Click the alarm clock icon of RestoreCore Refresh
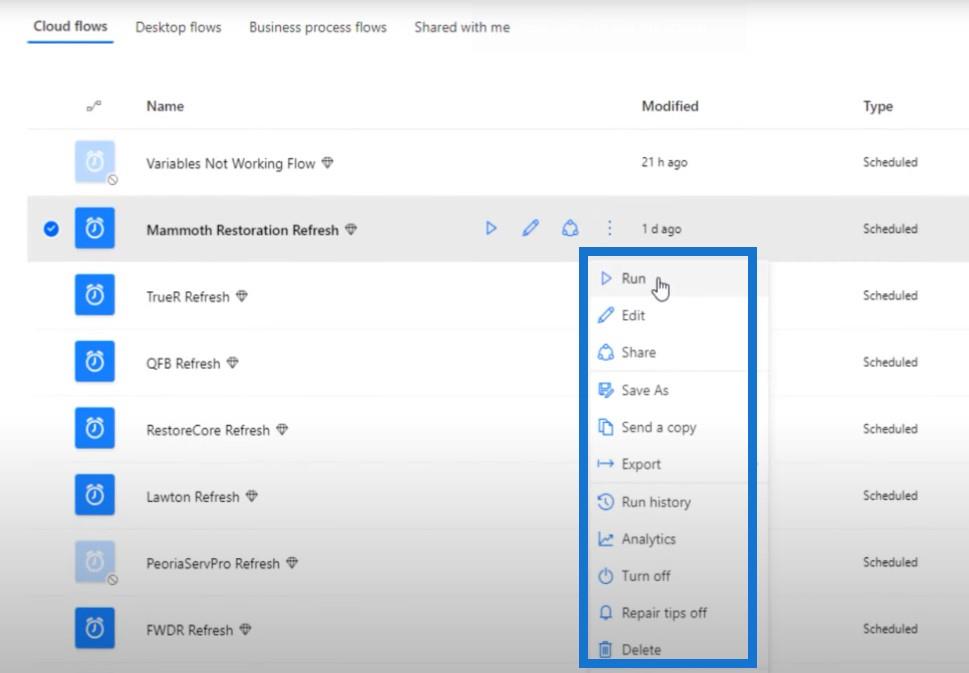The width and height of the screenshot is (969, 673). pyautogui.click(x=95, y=428)
